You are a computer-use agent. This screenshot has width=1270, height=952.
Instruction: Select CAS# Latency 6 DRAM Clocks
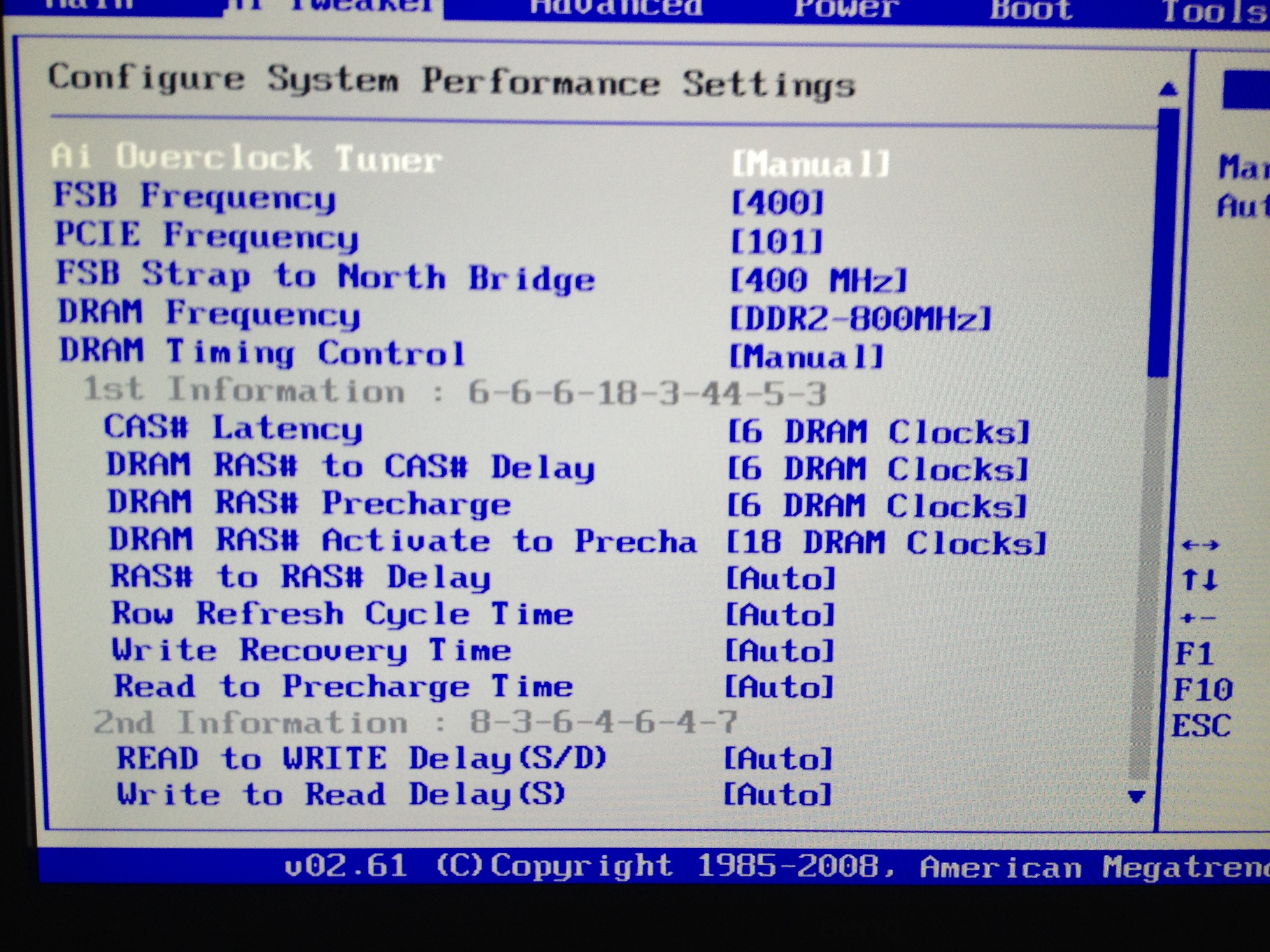tap(879, 432)
